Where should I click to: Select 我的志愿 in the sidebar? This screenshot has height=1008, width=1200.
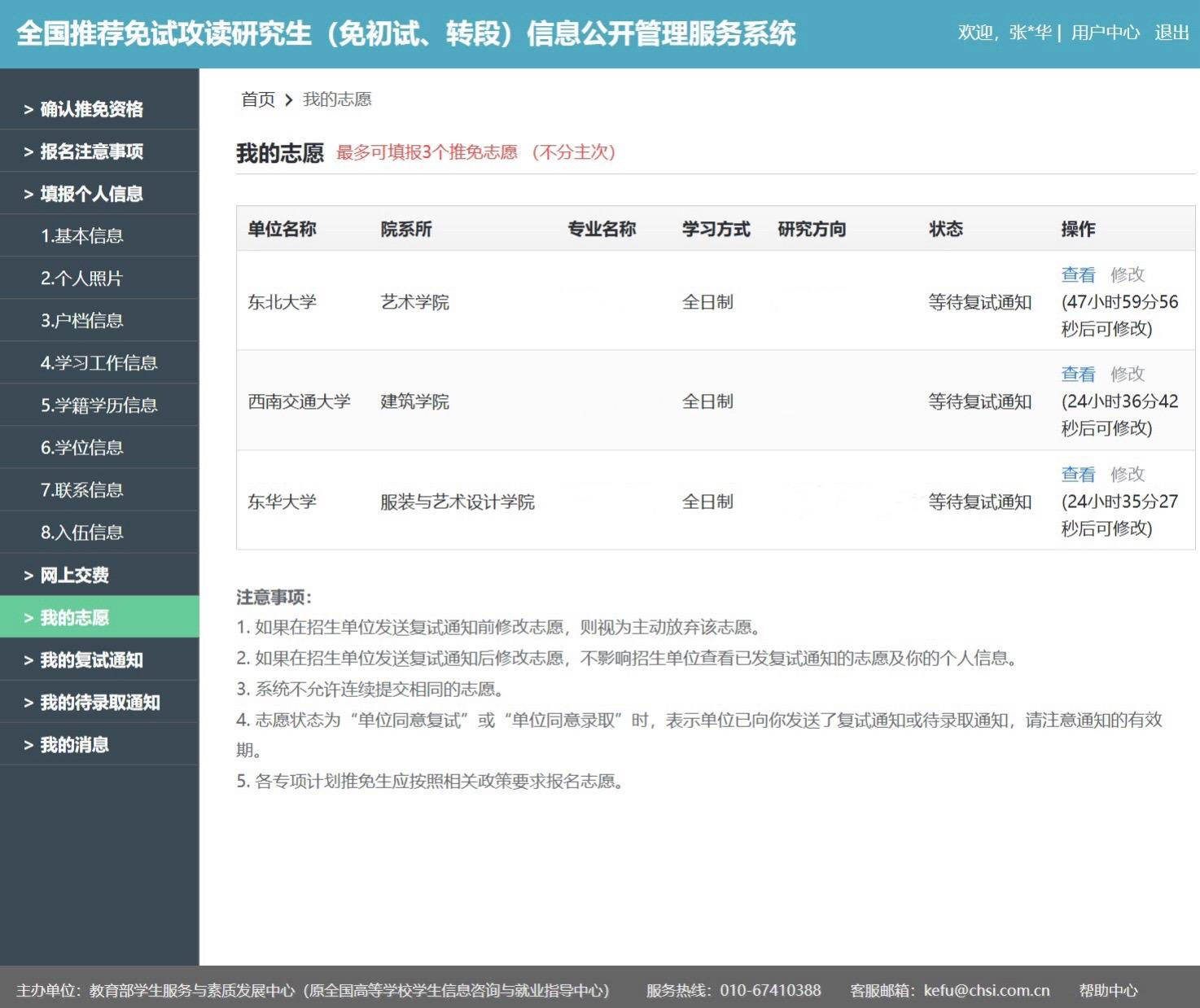[x=74, y=617]
